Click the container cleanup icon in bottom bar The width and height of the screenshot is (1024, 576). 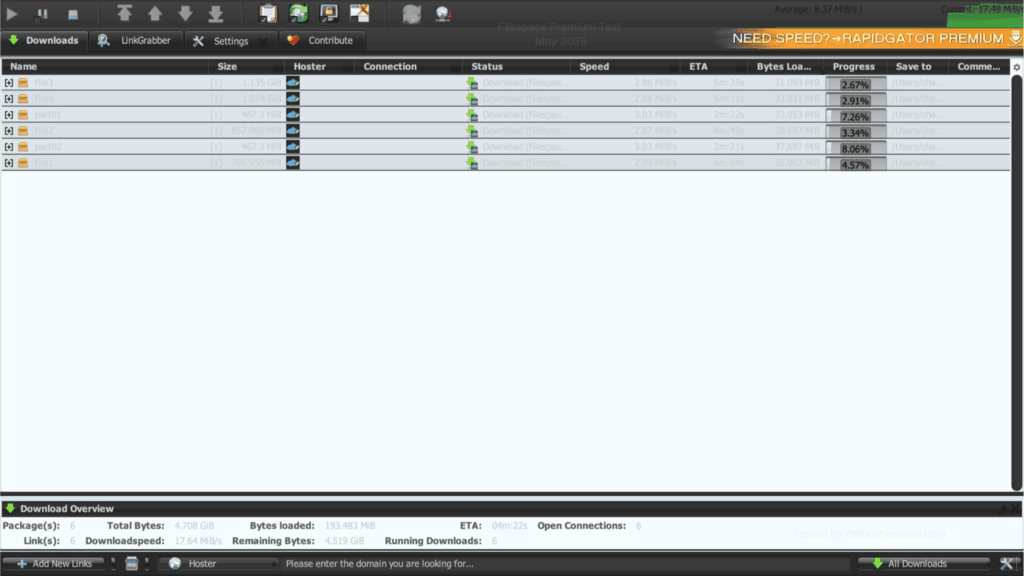(131, 564)
